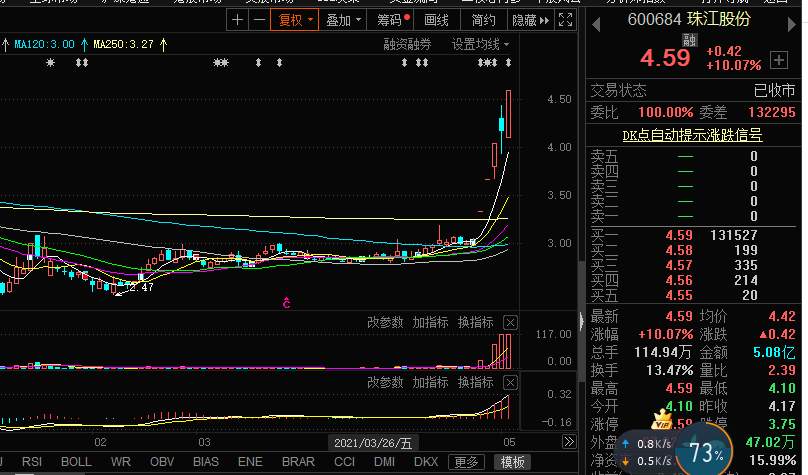Zoom out chart with minus icon
This screenshot has width=808, height=475.
[x=259, y=20]
